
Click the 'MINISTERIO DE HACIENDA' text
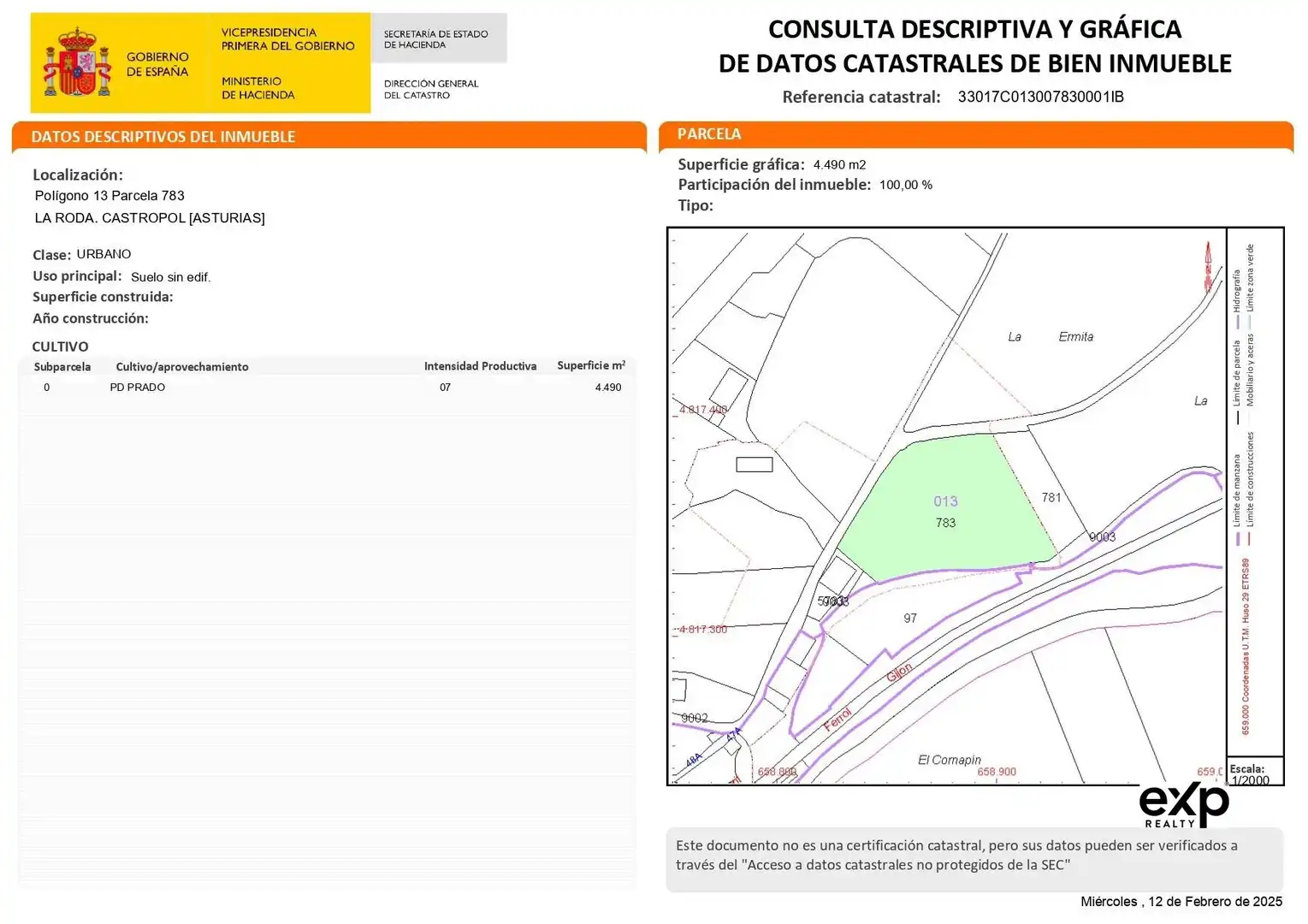pos(258,88)
